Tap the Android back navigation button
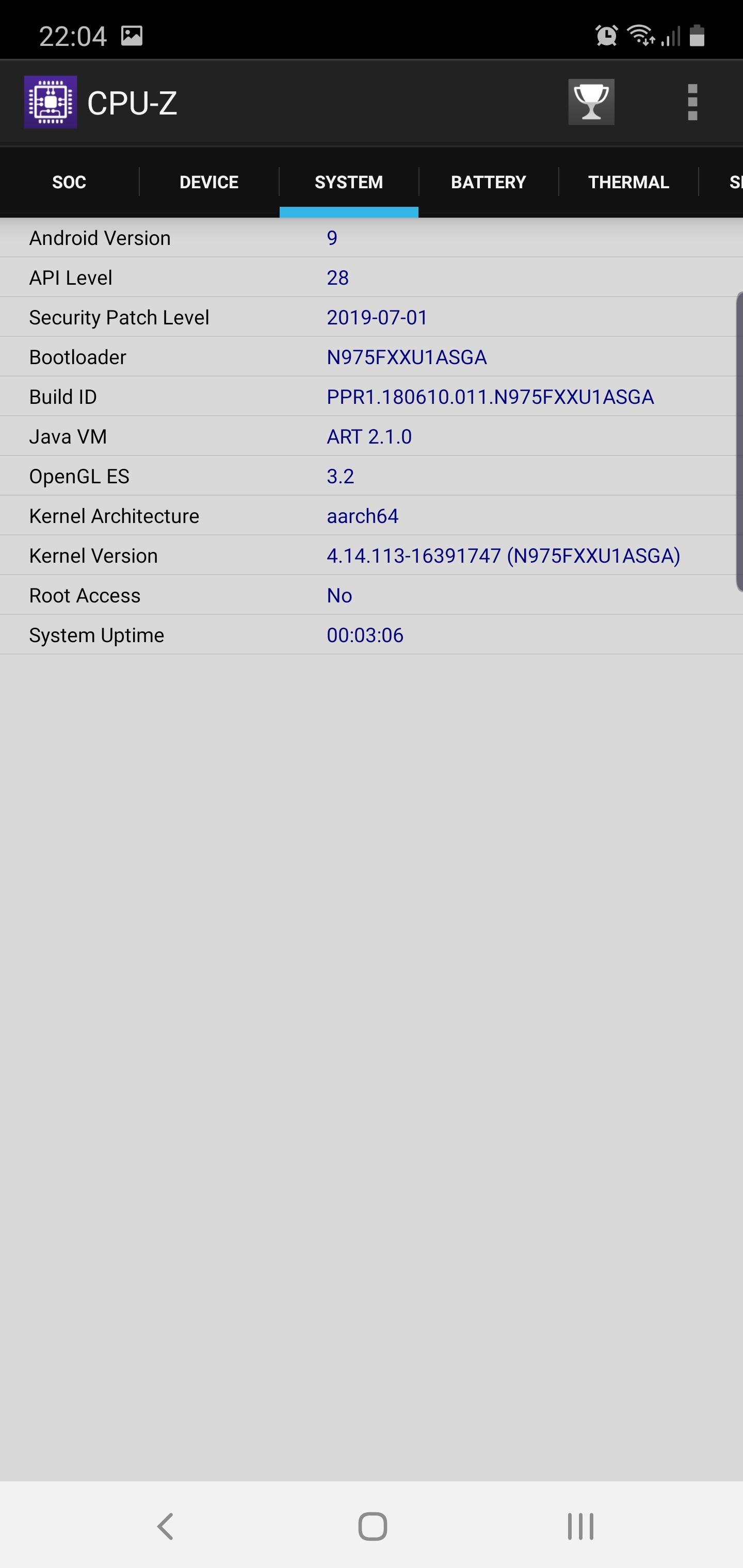This screenshot has height=1568, width=743. click(x=166, y=1526)
